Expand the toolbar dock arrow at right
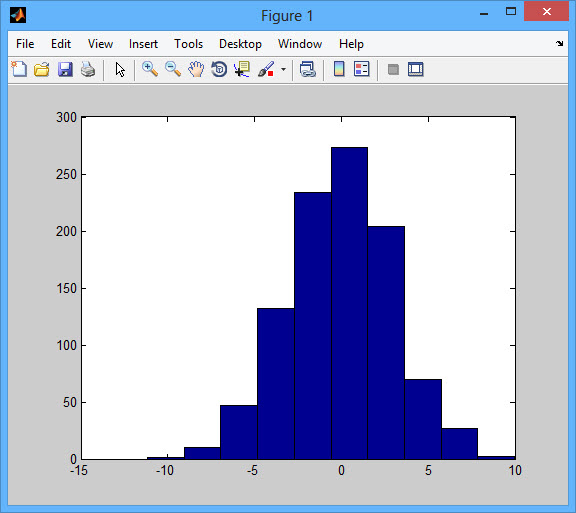The width and height of the screenshot is (576, 513). click(x=559, y=43)
